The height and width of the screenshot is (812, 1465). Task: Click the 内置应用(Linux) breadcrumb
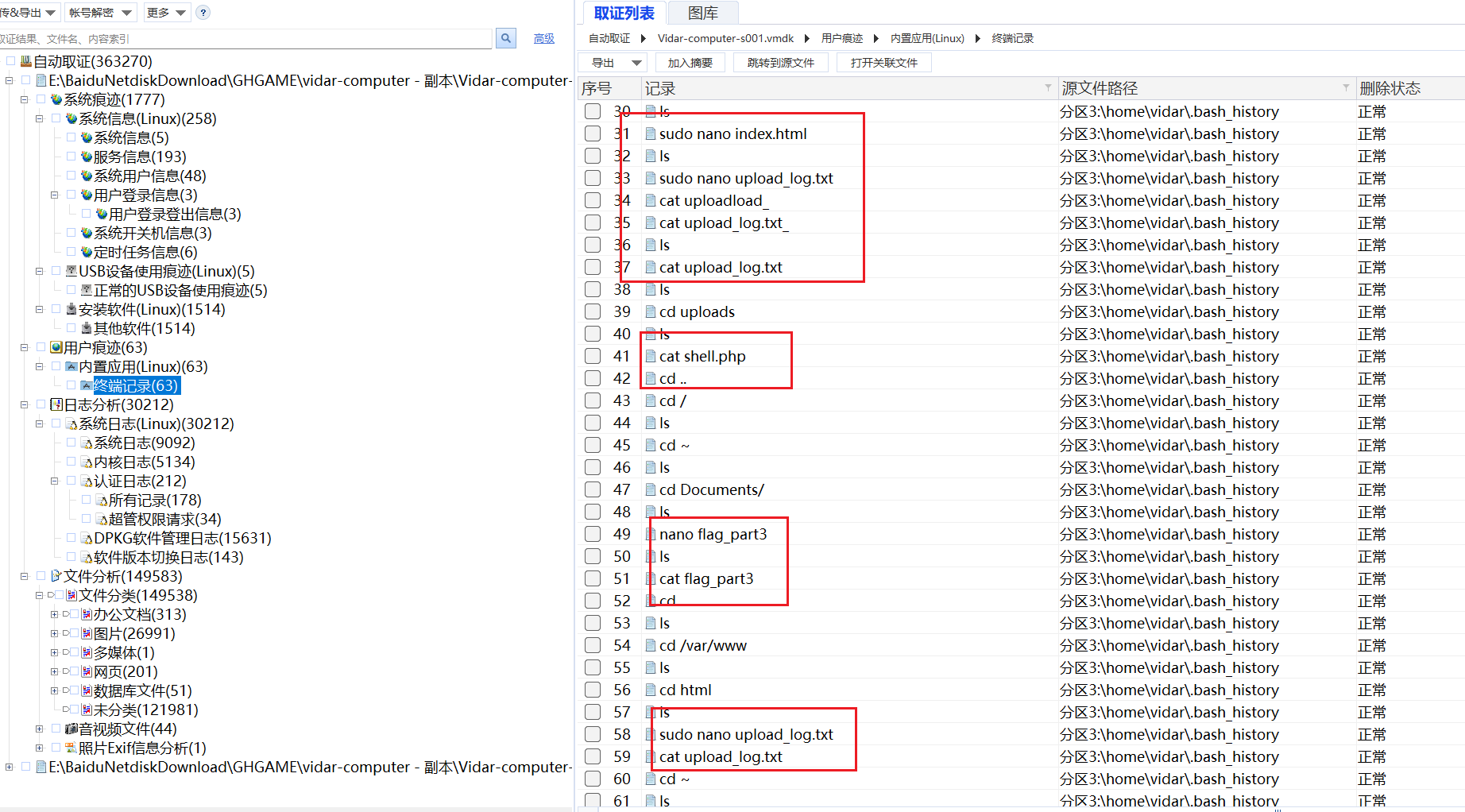pos(927,38)
